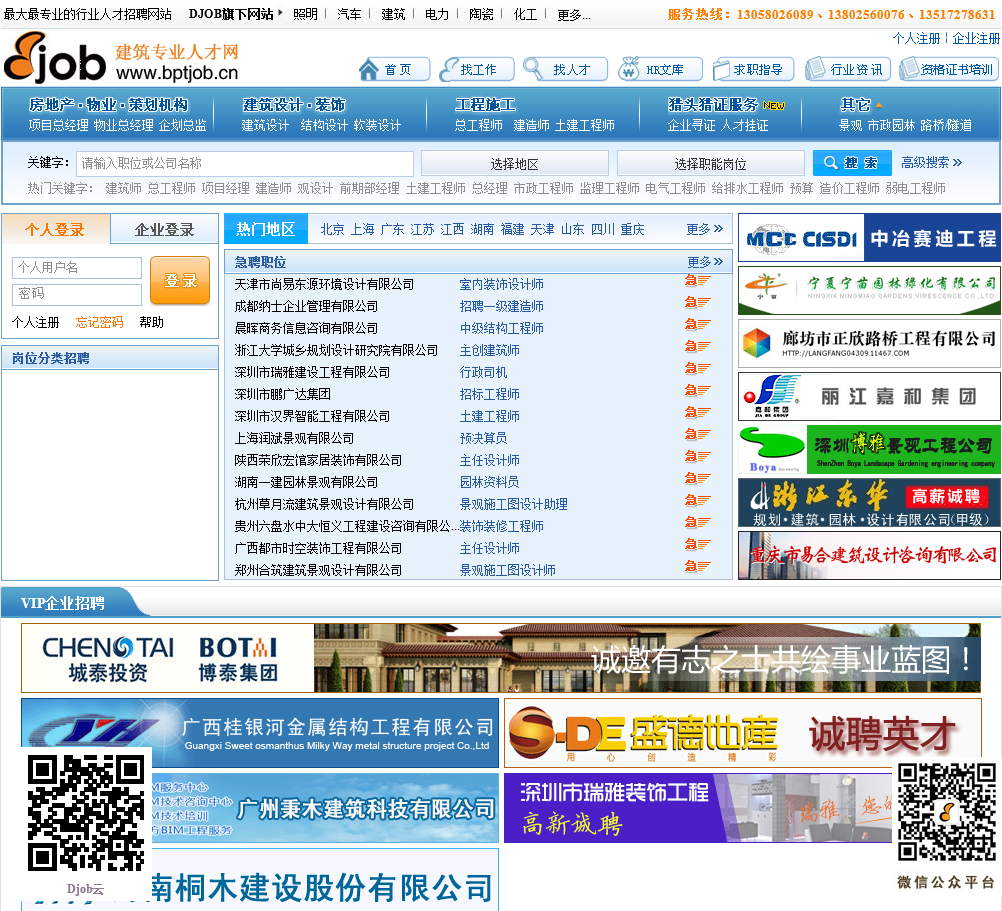Open 廊坊市正欣路桥工程有限公司 banner
The width and height of the screenshot is (1002, 911).
point(869,343)
